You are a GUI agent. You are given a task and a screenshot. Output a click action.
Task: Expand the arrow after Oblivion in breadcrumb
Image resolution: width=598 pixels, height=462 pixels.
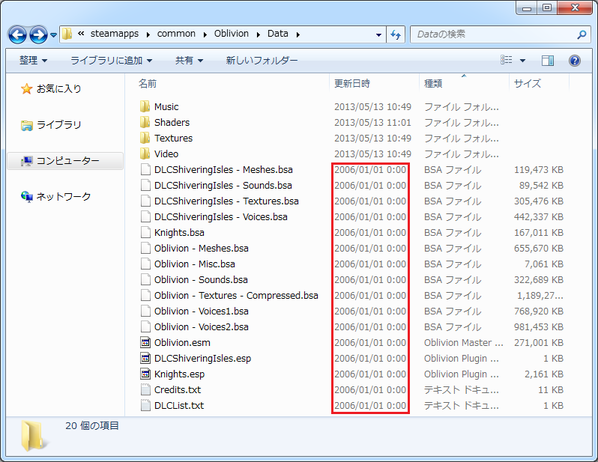coord(258,35)
